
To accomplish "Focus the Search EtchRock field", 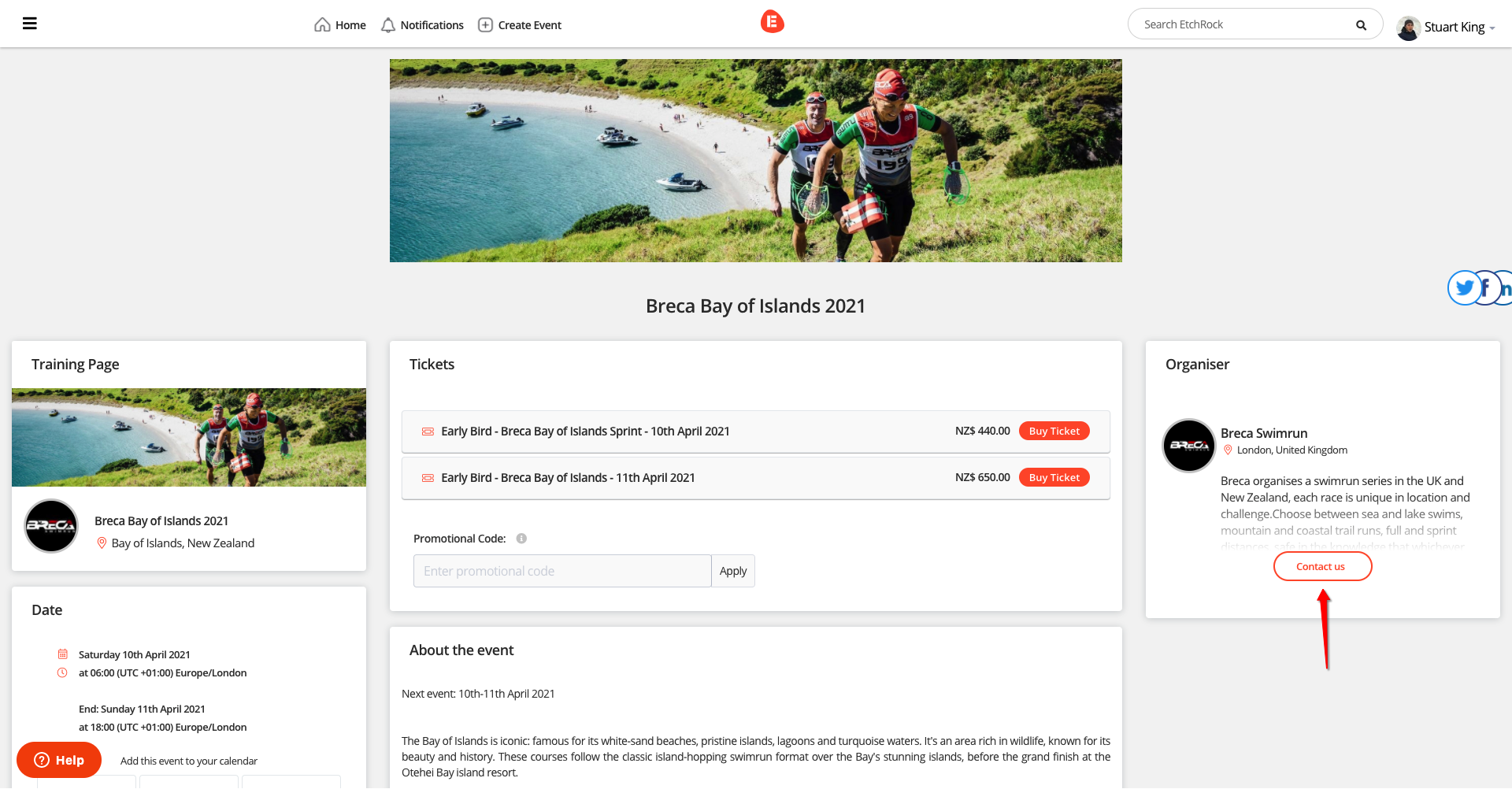I will pos(1246,24).
